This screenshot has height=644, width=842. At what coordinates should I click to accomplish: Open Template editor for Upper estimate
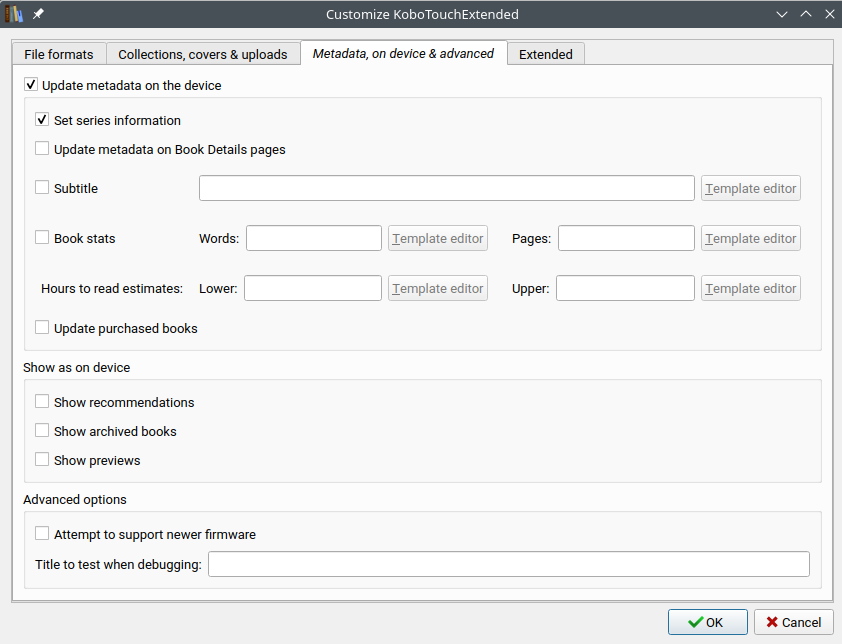pyautogui.click(x=751, y=288)
